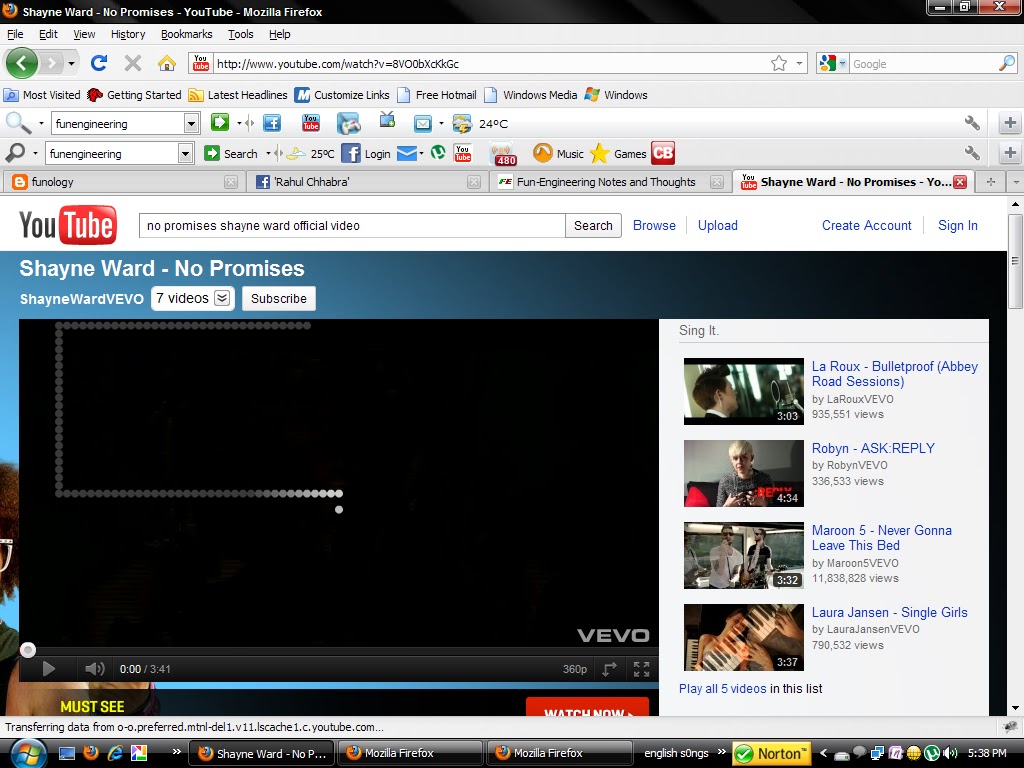The image size is (1024, 768).
Task: Check the 25°C weather in lower toolbar
Action: pyautogui.click(x=310, y=153)
